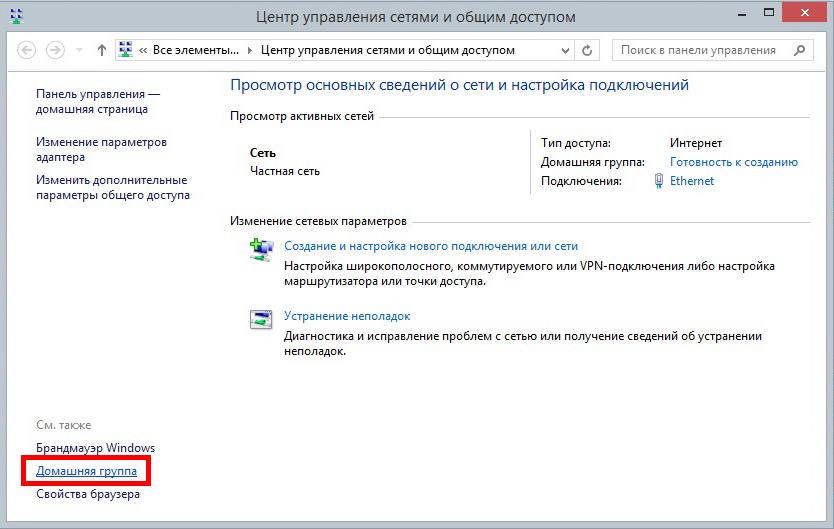Click the search magnifier icon
The width and height of the screenshot is (834, 529).
point(799,50)
